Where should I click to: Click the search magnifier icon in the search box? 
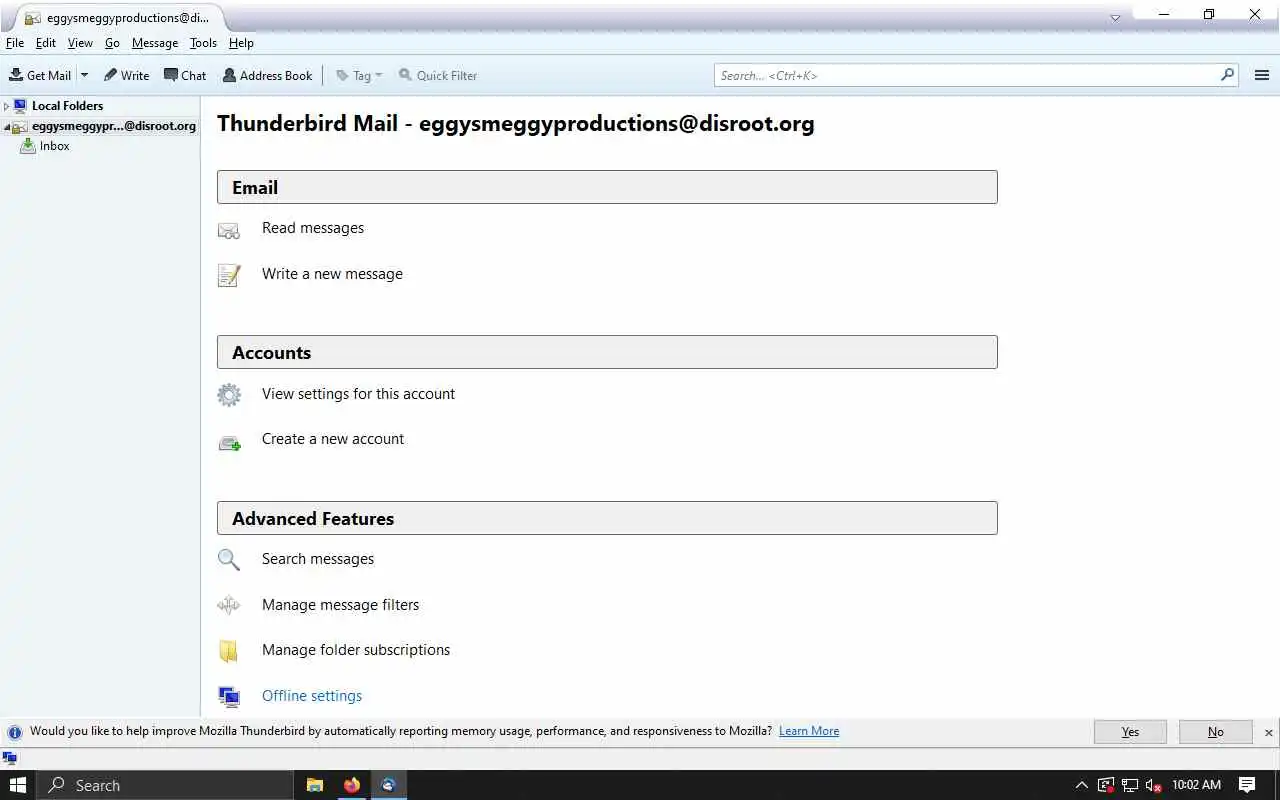[x=1227, y=75]
